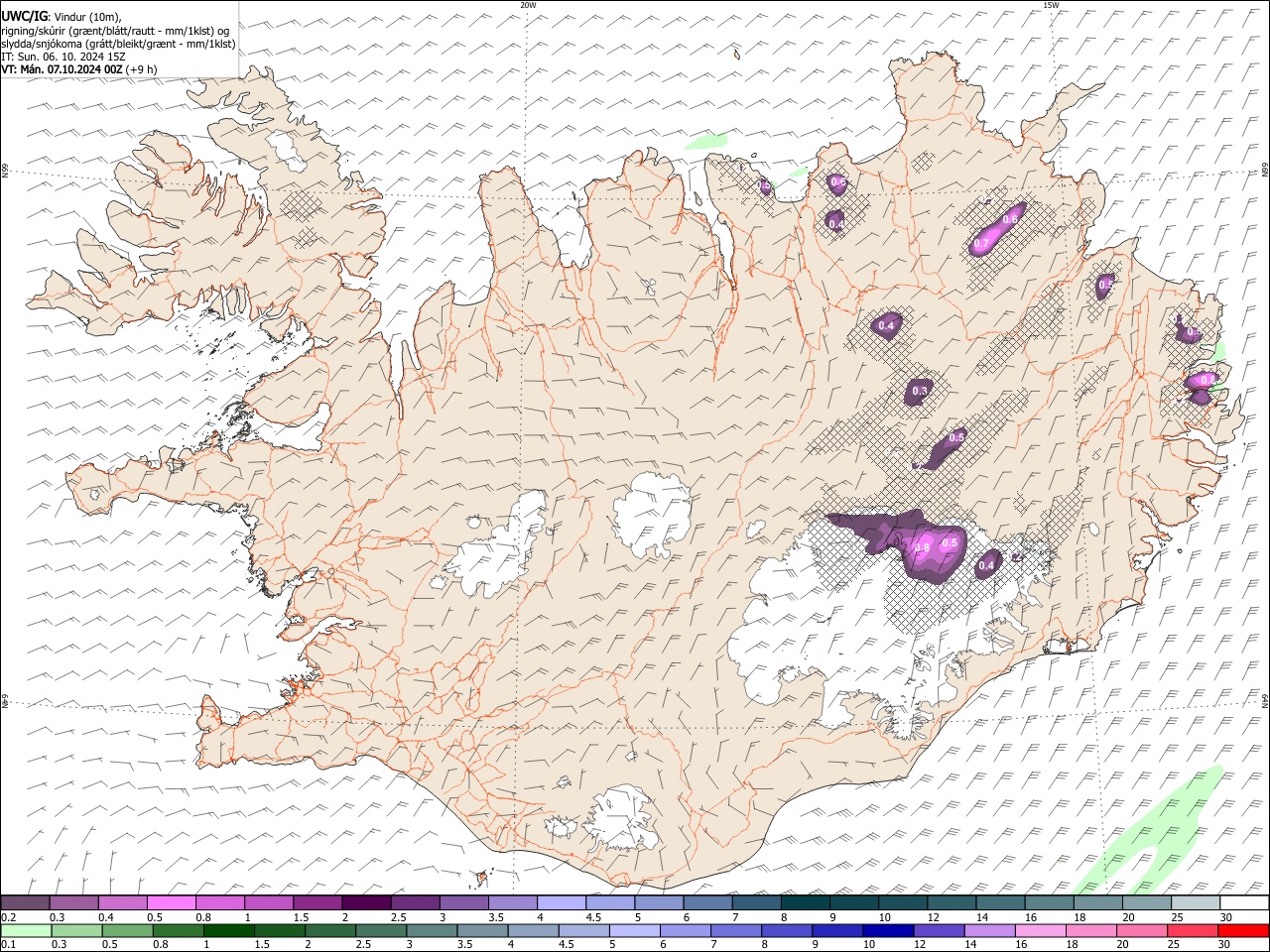The width and height of the screenshot is (1270, 952).
Task: Select palest green lower-row swatch above 0.1
Action: pyautogui.click(x=26, y=931)
